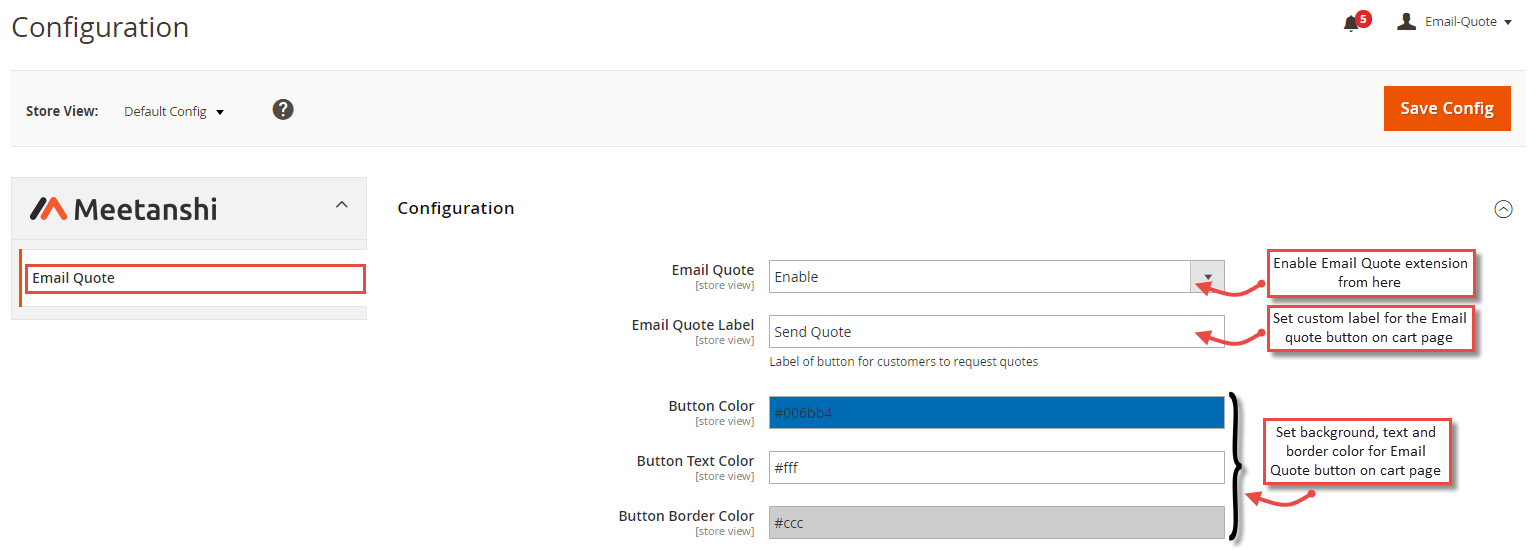Click the Save Config button
Viewport: 1528px width, 550px height.
click(x=1446, y=108)
